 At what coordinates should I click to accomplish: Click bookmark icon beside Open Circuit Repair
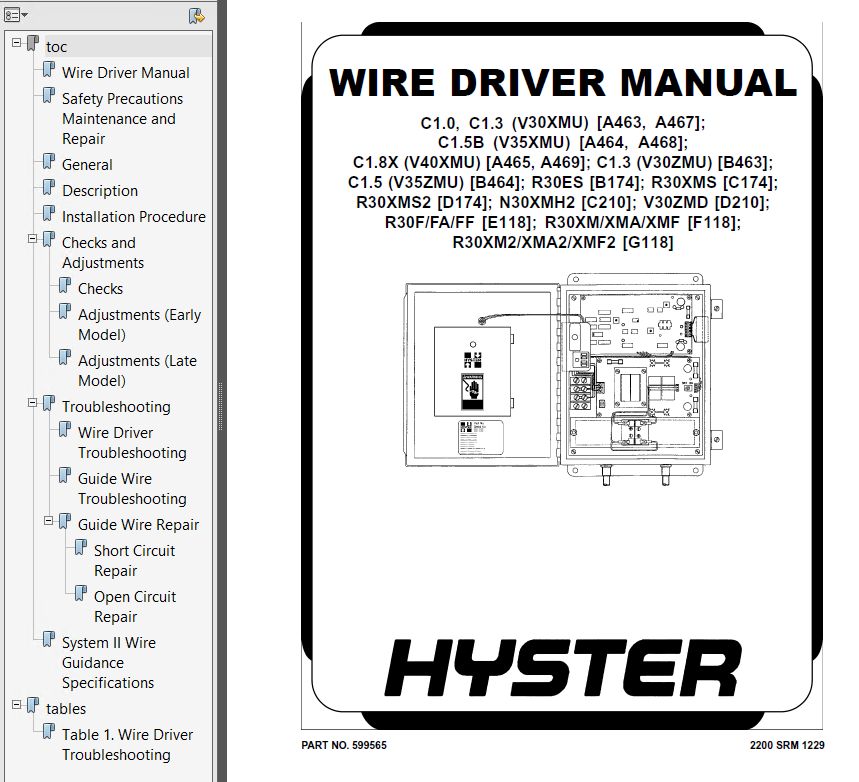coord(81,593)
